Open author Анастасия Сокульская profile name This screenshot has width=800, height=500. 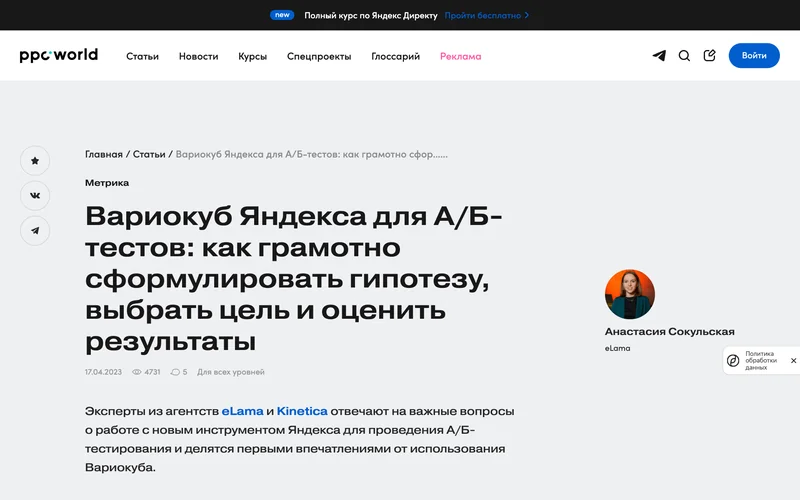669,332
